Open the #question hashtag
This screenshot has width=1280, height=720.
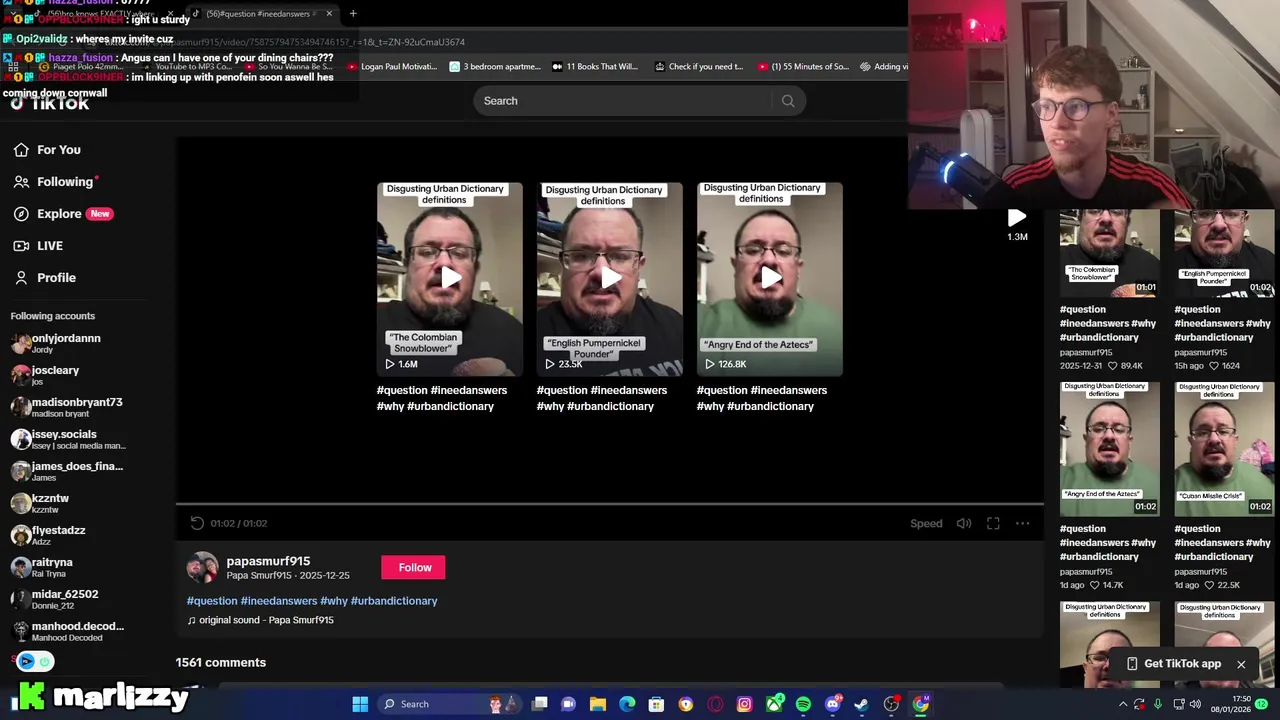click(212, 601)
